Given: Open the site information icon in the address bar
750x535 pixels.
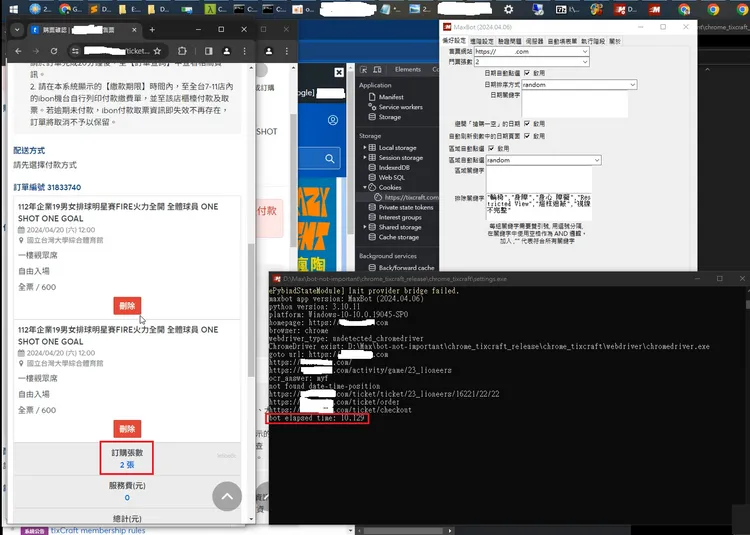Looking at the screenshot, I should click(x=75, y=51).
